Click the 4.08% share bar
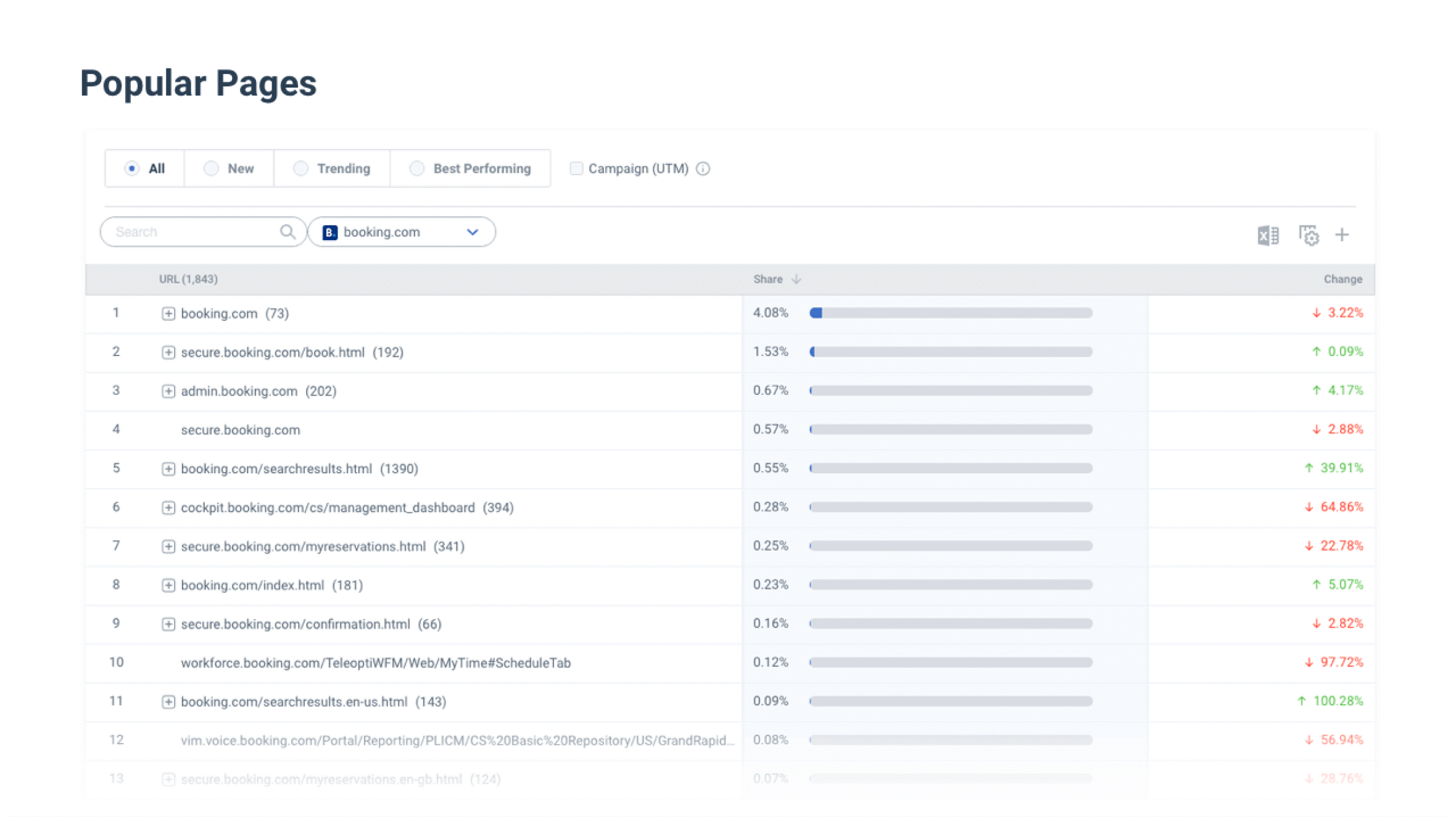This screenshot has height=817, width=1456. click(x=951, y=313)
